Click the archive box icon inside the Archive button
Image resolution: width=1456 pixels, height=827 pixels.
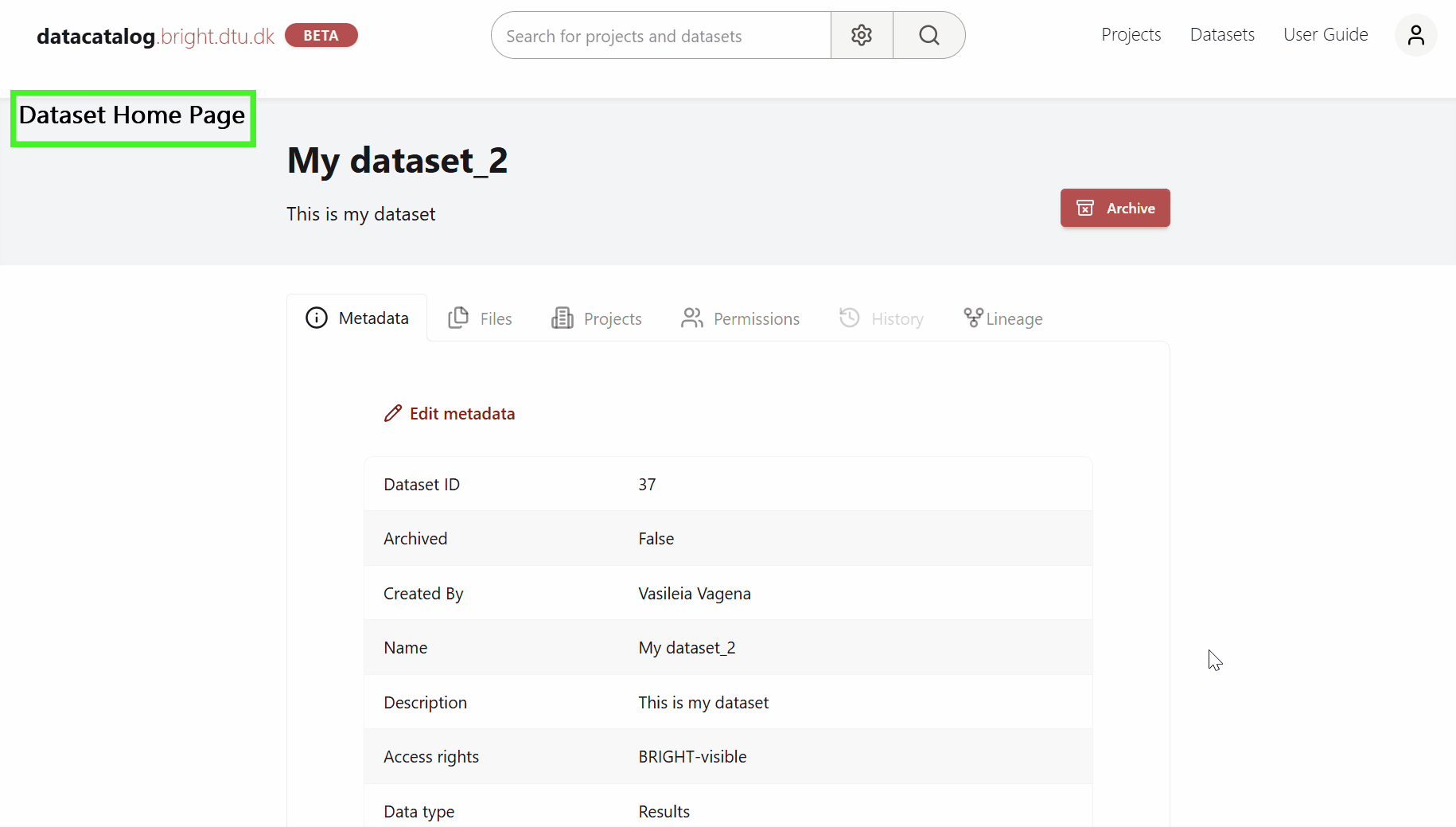click(1084, 208)
